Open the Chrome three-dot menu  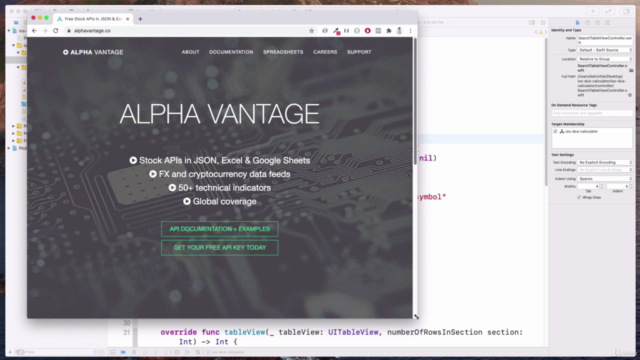coord(410,31)
